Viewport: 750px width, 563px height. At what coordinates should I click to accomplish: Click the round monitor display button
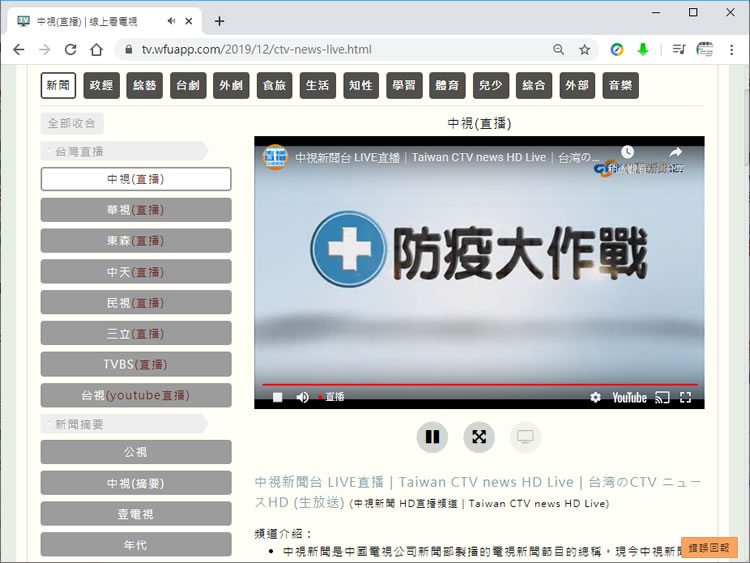tap(525, 437)
